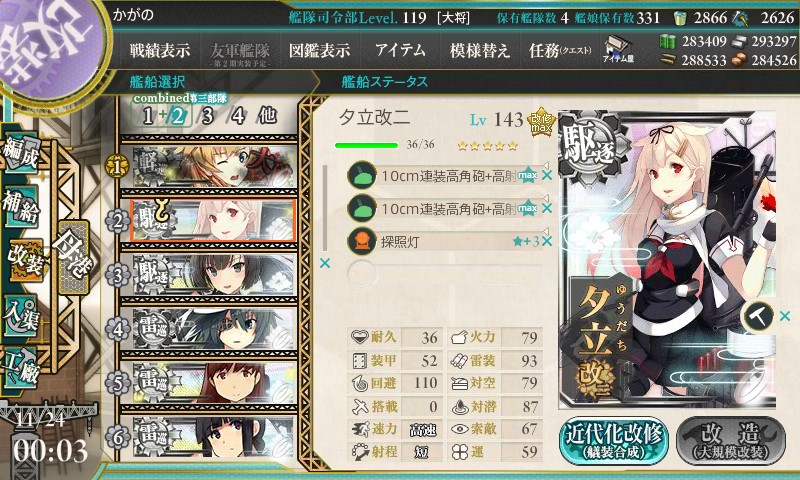Switch to fleet 4 tab
The image size is (800, 480).
[238, 116]
